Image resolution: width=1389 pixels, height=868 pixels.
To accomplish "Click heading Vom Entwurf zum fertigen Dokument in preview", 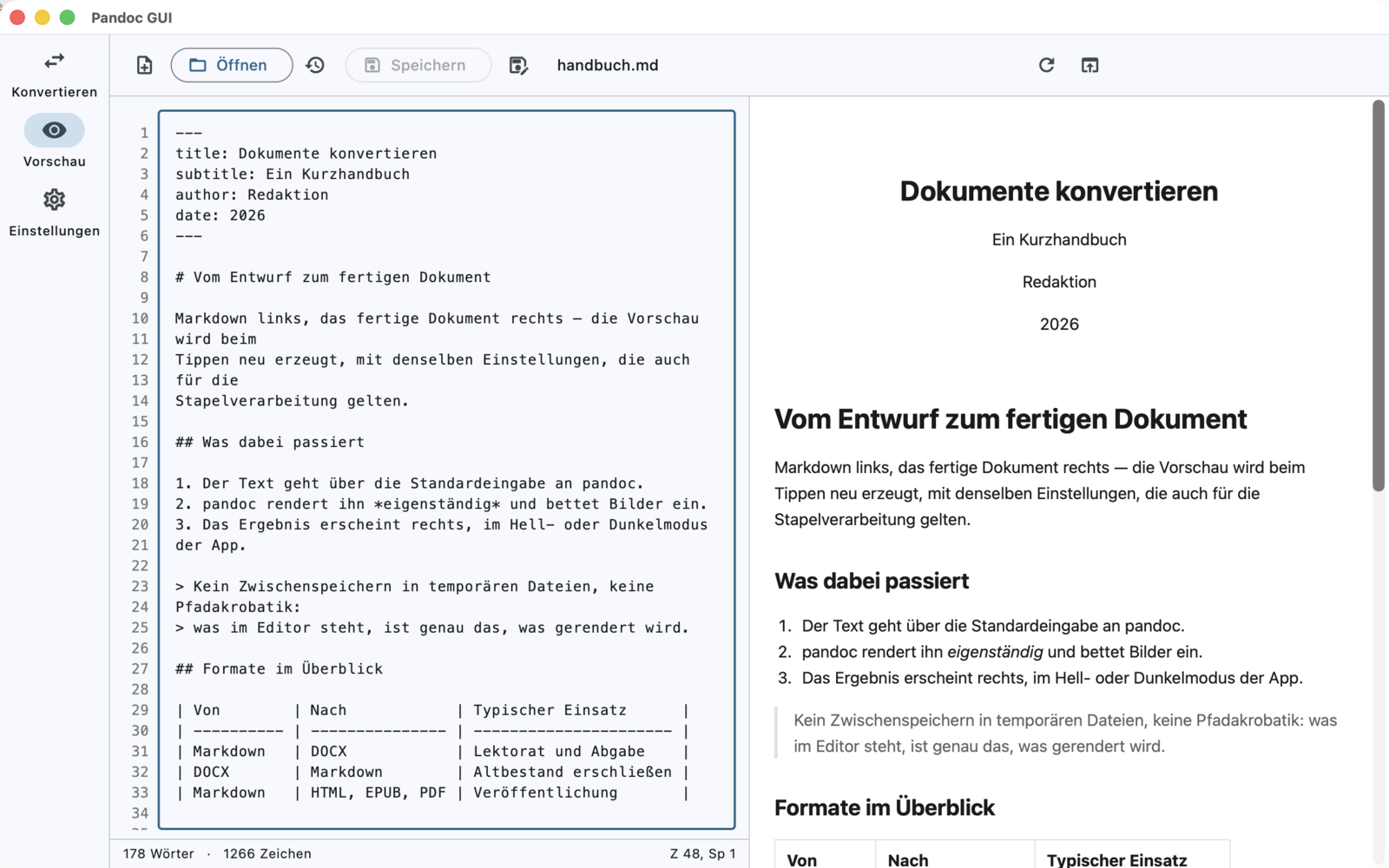I will point(1010,419).
